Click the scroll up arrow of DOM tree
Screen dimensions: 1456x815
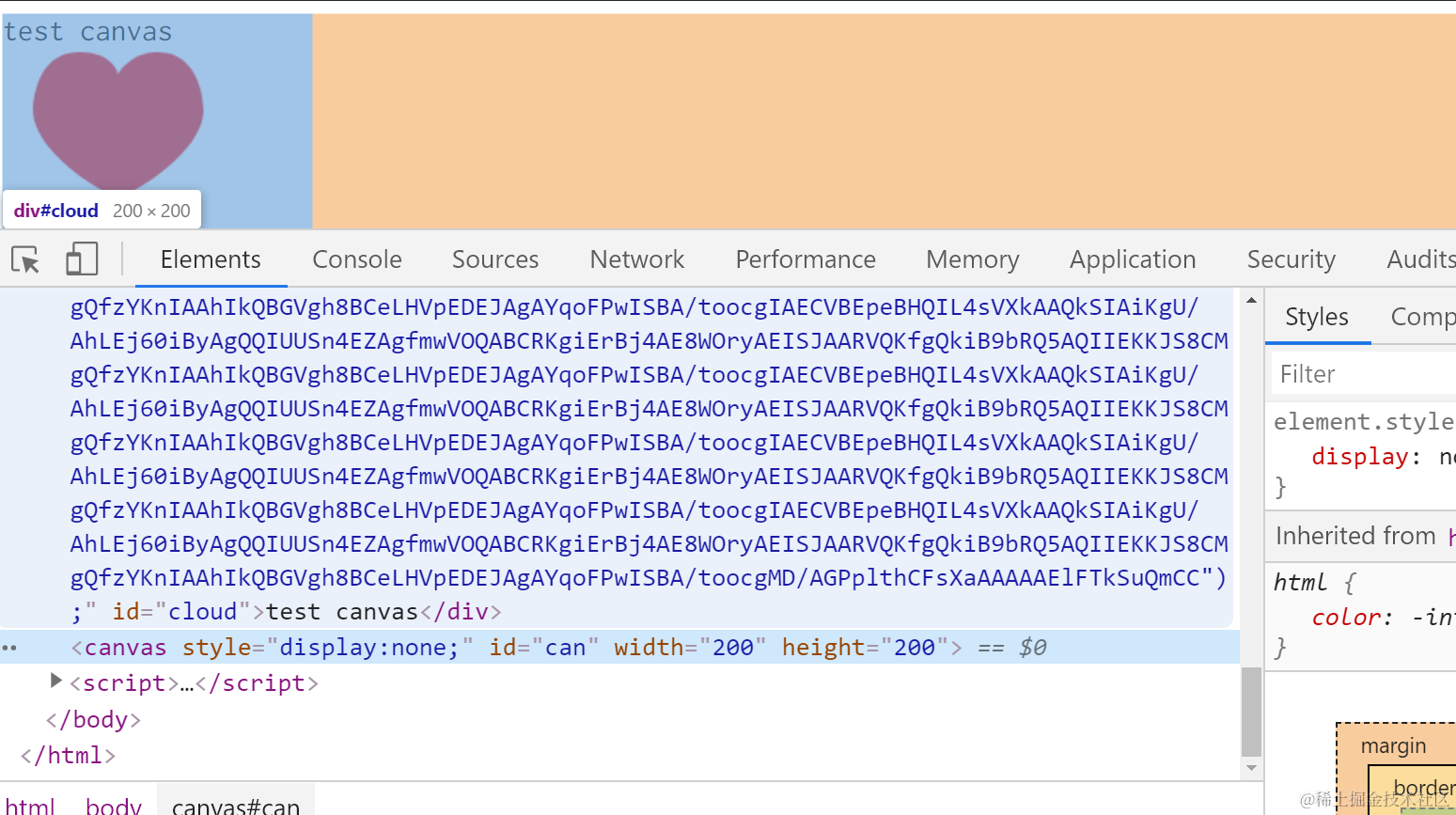pyautogui.click(x=1251, y=301)
